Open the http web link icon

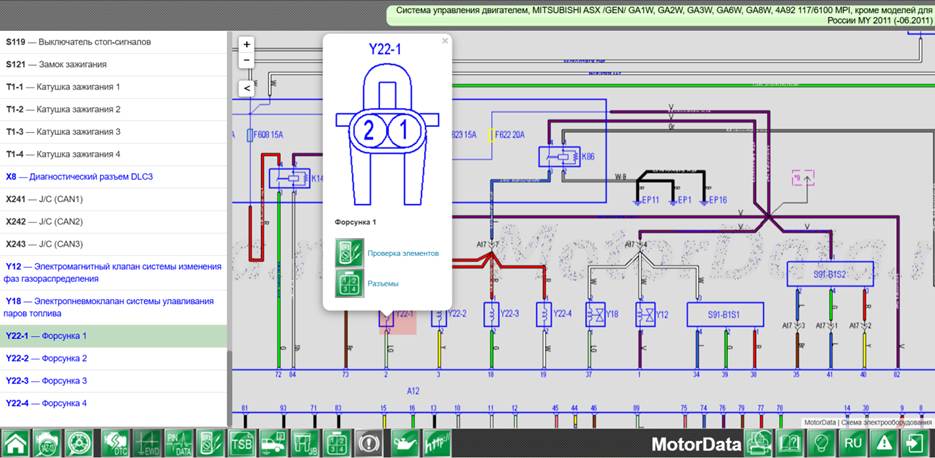[x=438, y=443]
